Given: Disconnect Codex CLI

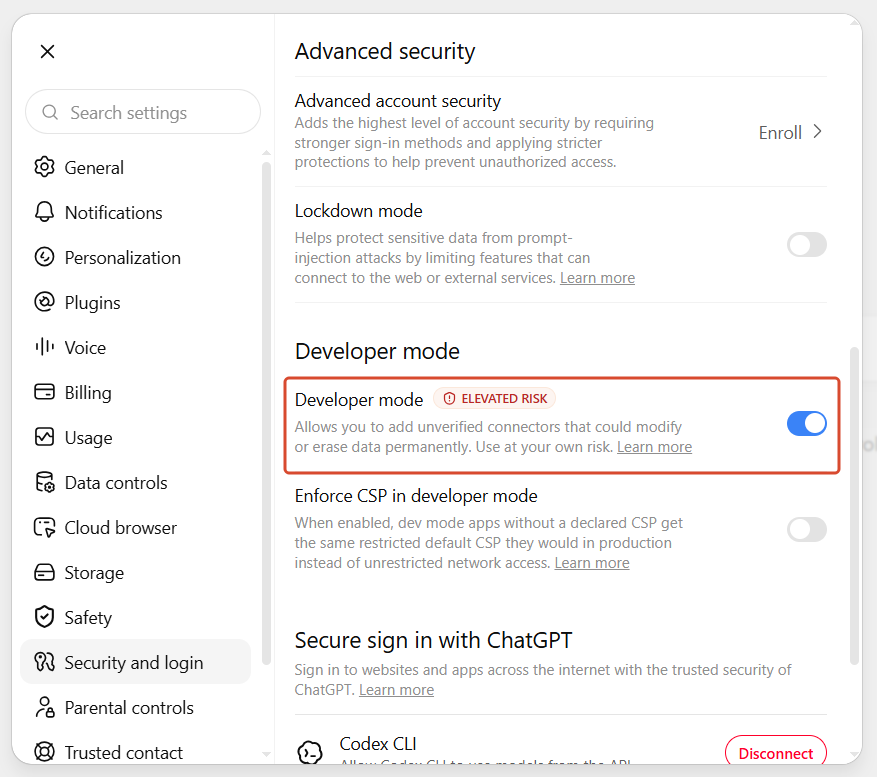Looking at the screenshot, I should click(775, 753).
